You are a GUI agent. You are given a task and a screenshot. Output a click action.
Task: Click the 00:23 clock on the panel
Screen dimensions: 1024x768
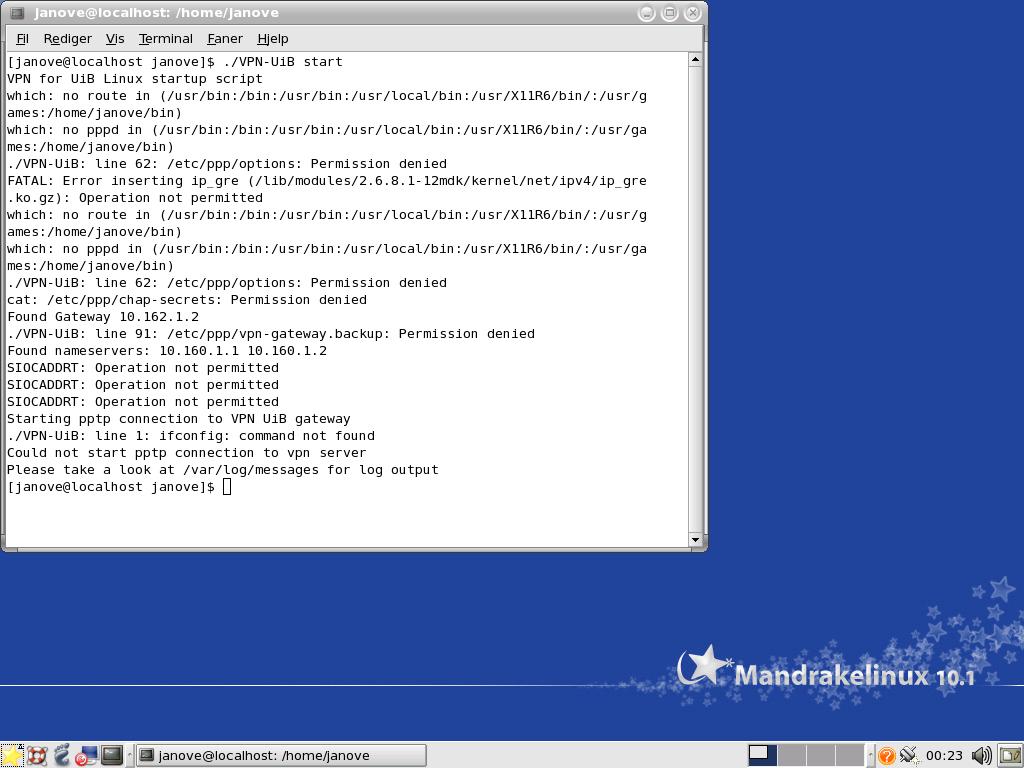pyautogui.click(x=944, y=756)
